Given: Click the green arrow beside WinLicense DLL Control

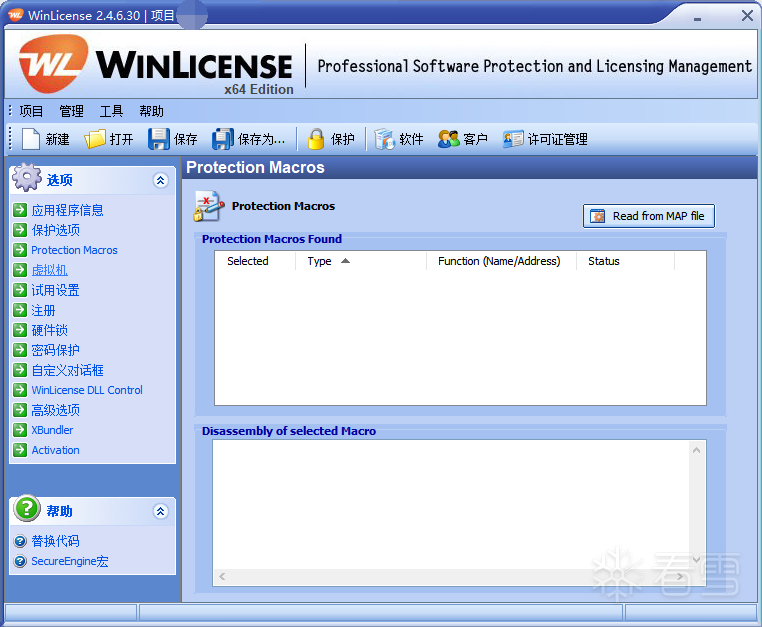Looking at the screenshot, I should click(20, 390).
